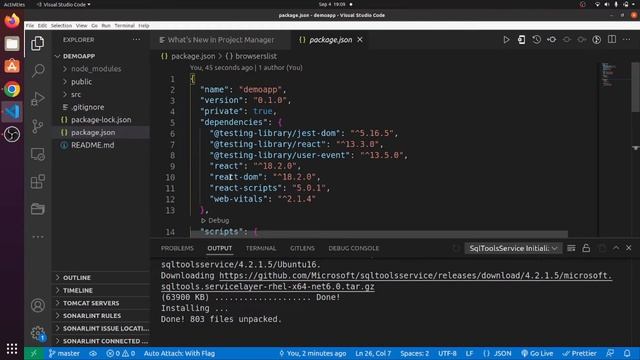Run the file with play button
640x360 pixels.
[506, 40]
